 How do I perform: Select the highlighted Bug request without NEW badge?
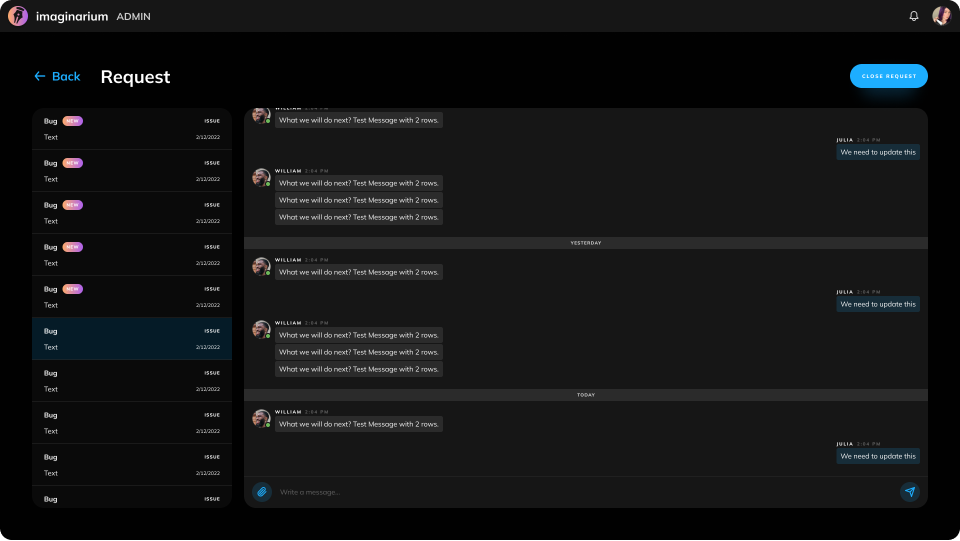tap(132, 339)
